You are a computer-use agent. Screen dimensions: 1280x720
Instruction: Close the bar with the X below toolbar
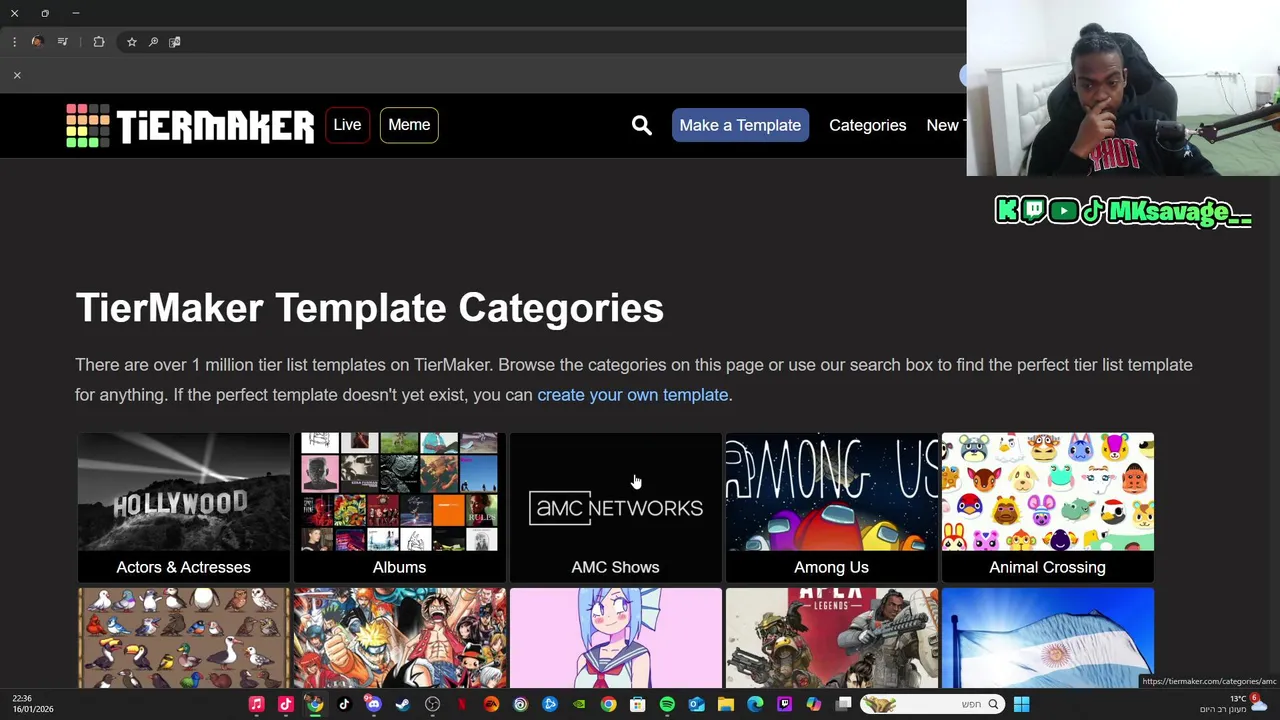[x=17, y=75]
